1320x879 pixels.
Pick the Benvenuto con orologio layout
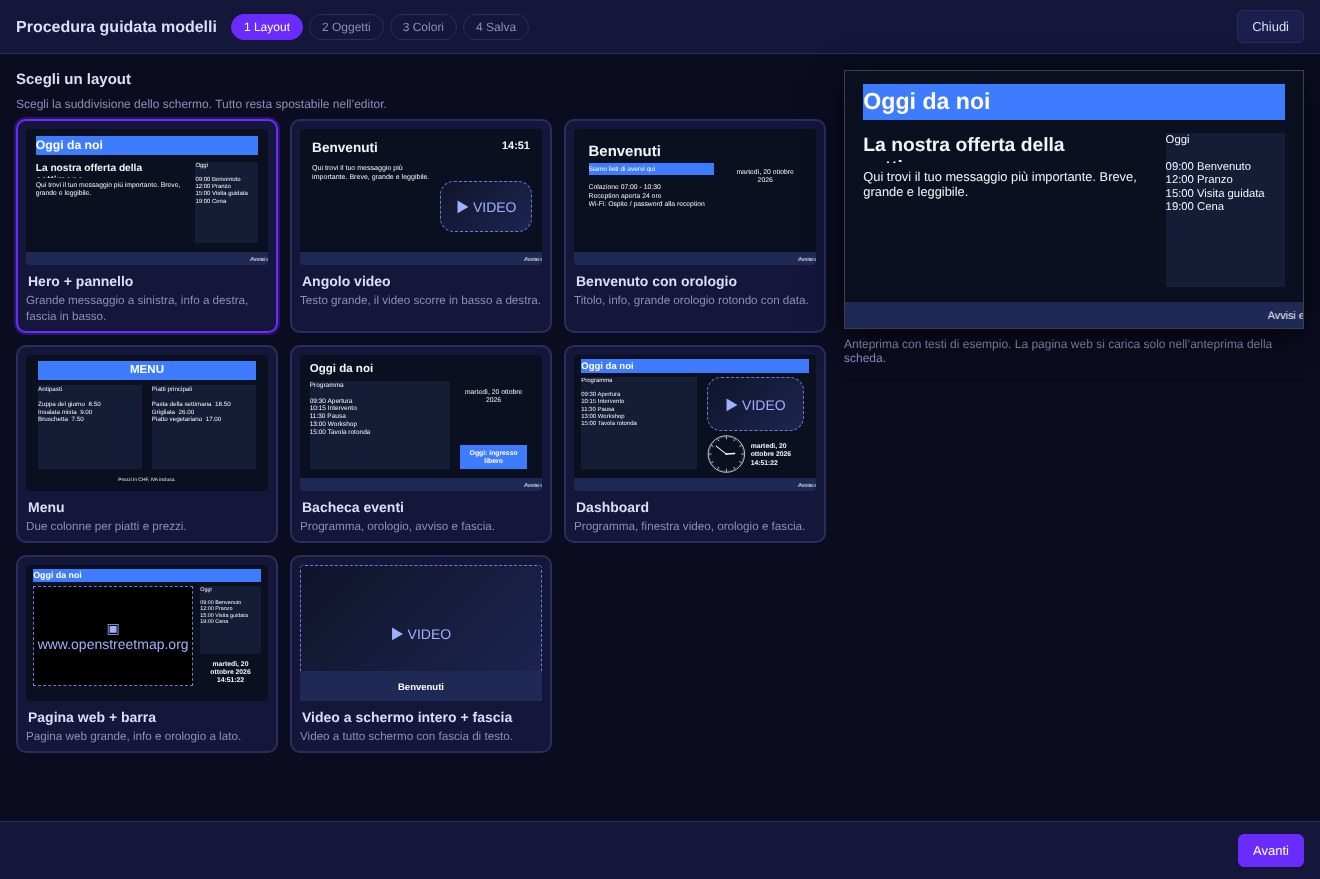pos(695,226)
